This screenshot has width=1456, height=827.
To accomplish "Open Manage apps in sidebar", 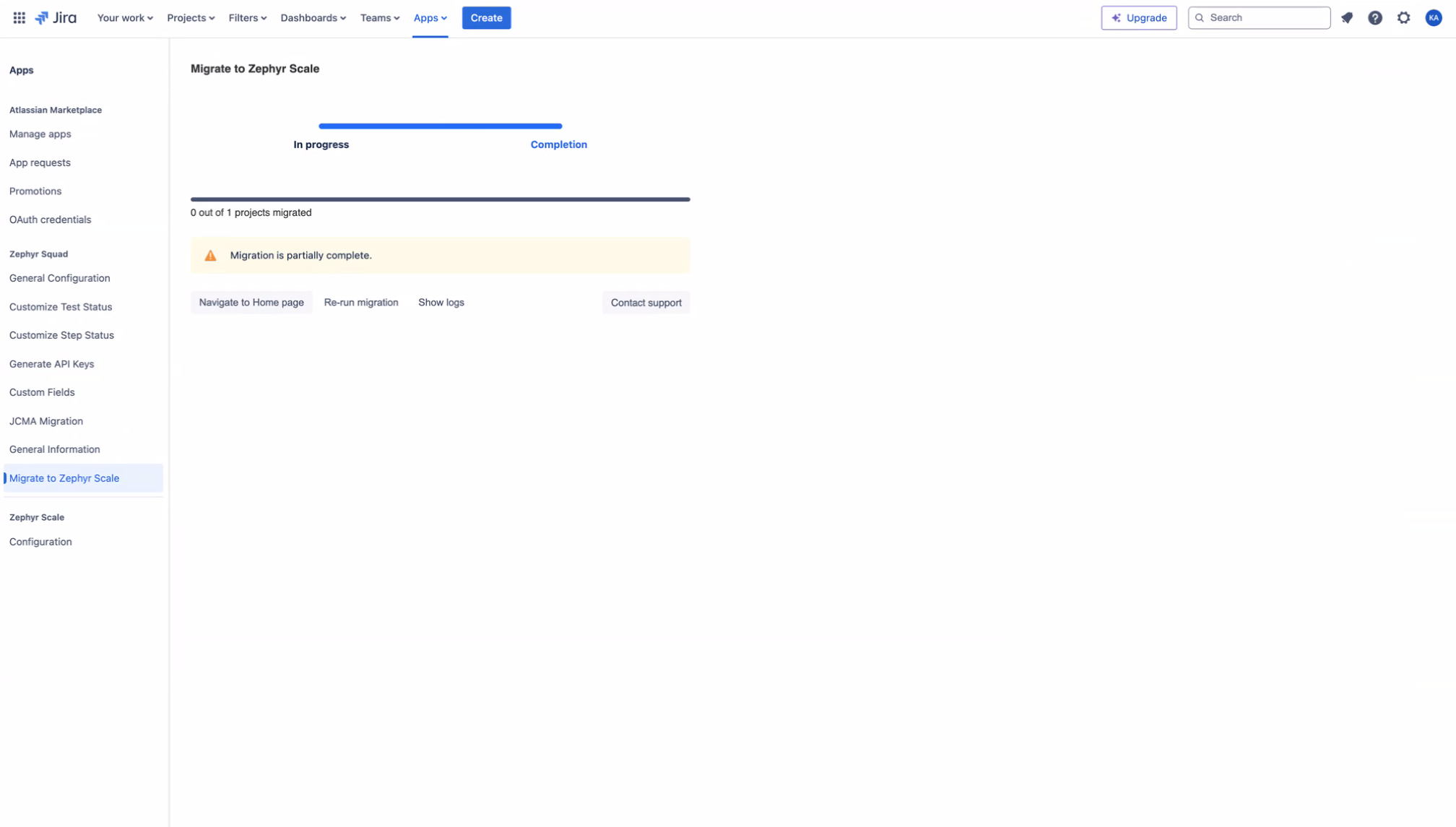I will click(x=40, y=134).
